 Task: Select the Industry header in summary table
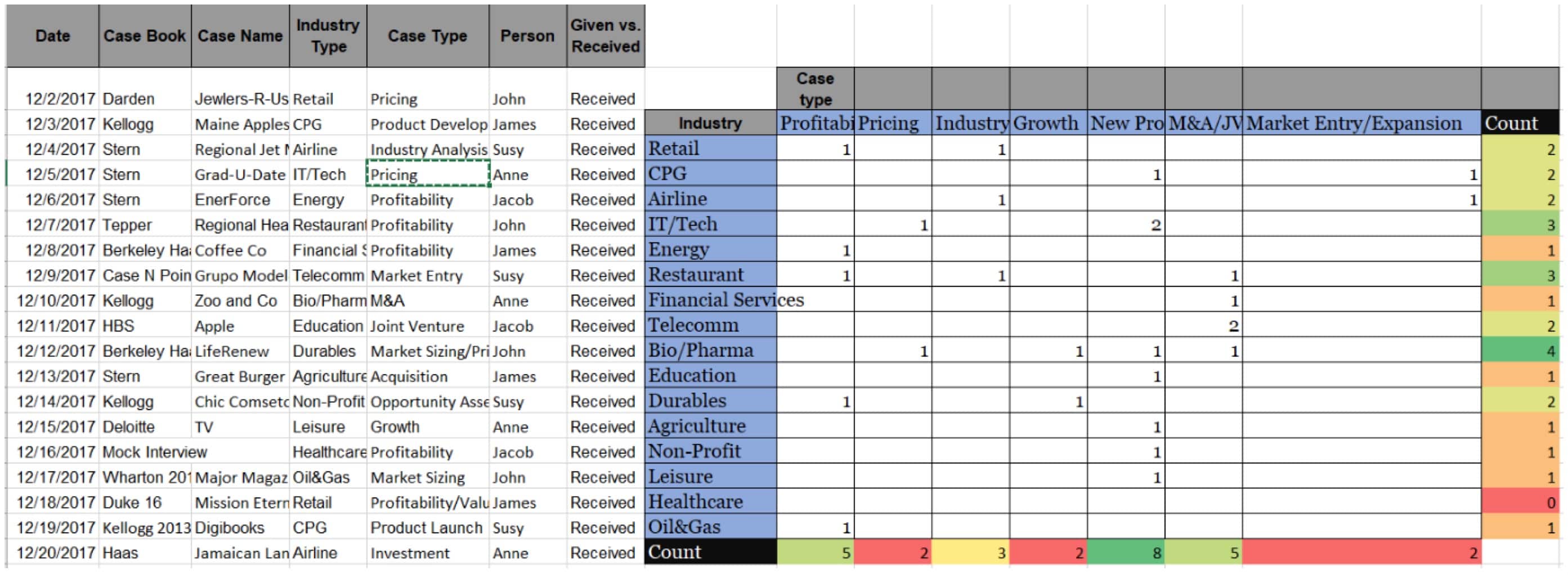pos(710,124)
